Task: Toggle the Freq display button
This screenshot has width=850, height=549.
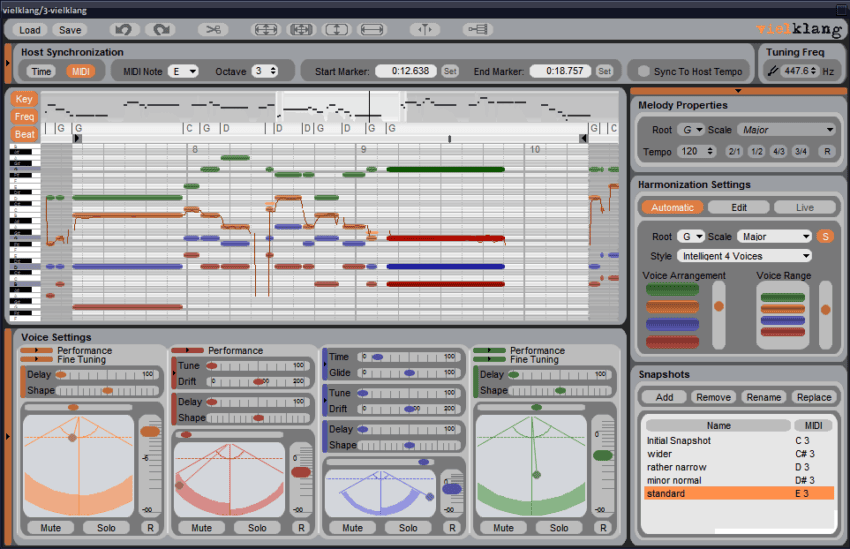Action: 24,117
